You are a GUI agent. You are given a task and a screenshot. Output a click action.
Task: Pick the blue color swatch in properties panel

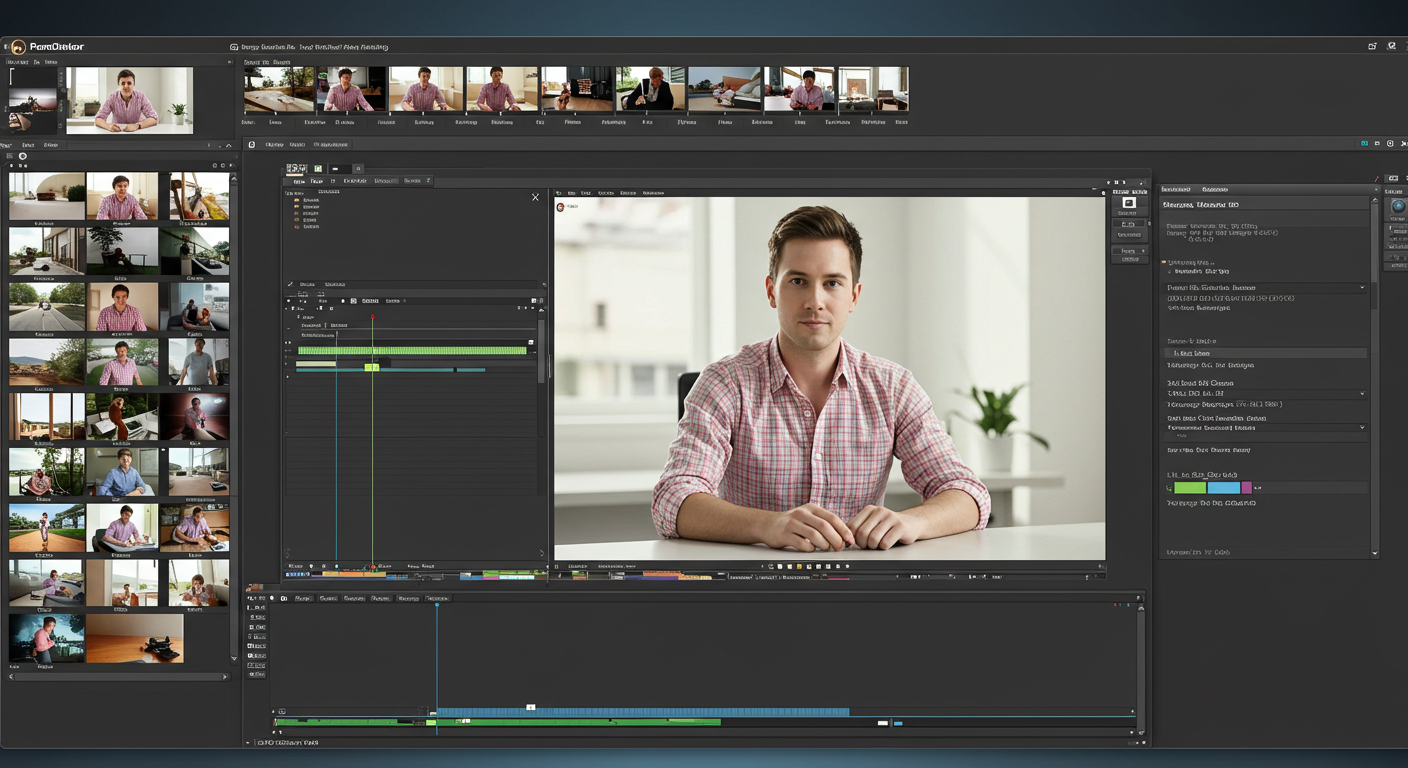[1224, 488]
